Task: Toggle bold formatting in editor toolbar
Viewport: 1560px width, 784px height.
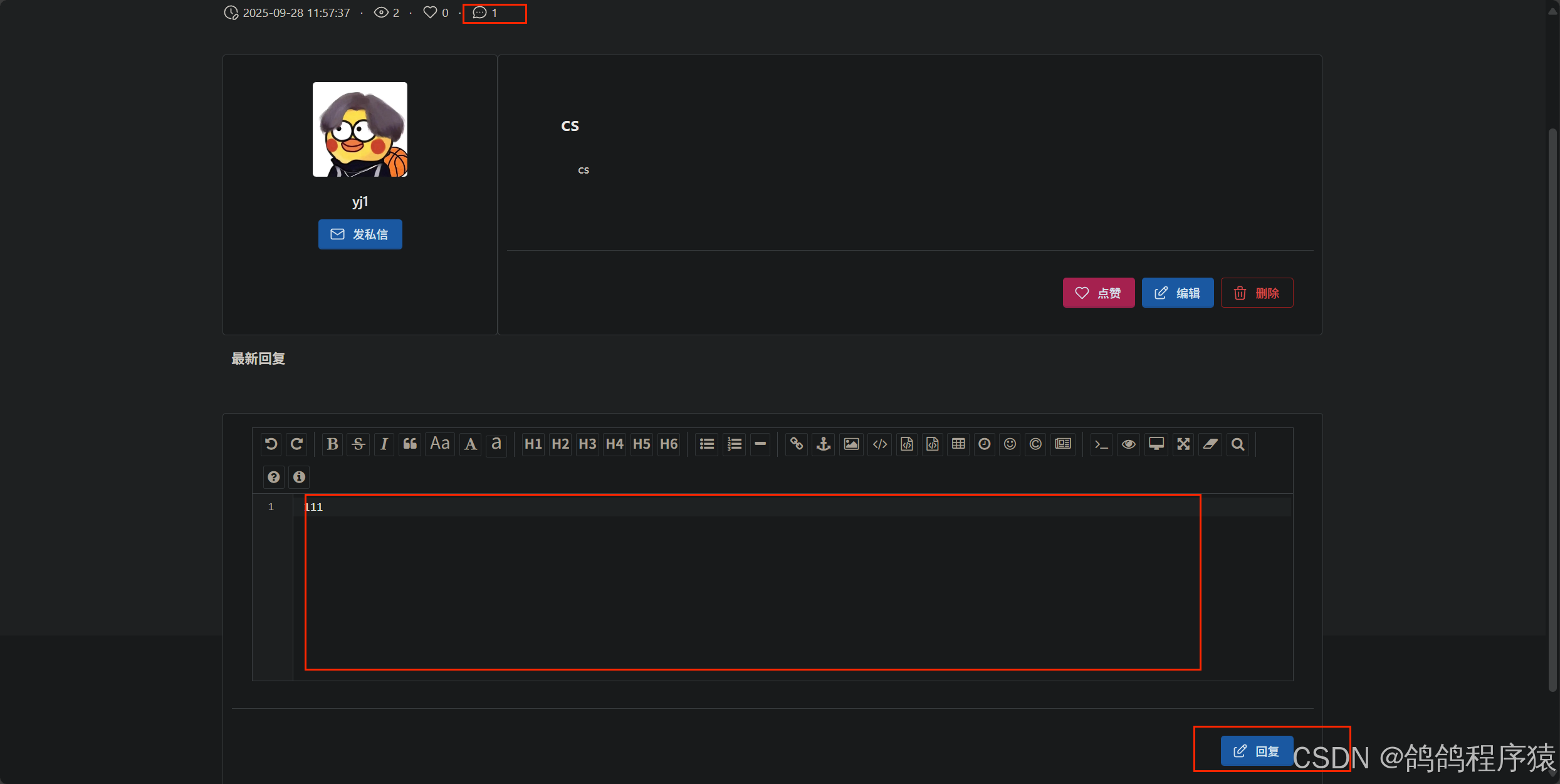Action: (332, 444)
